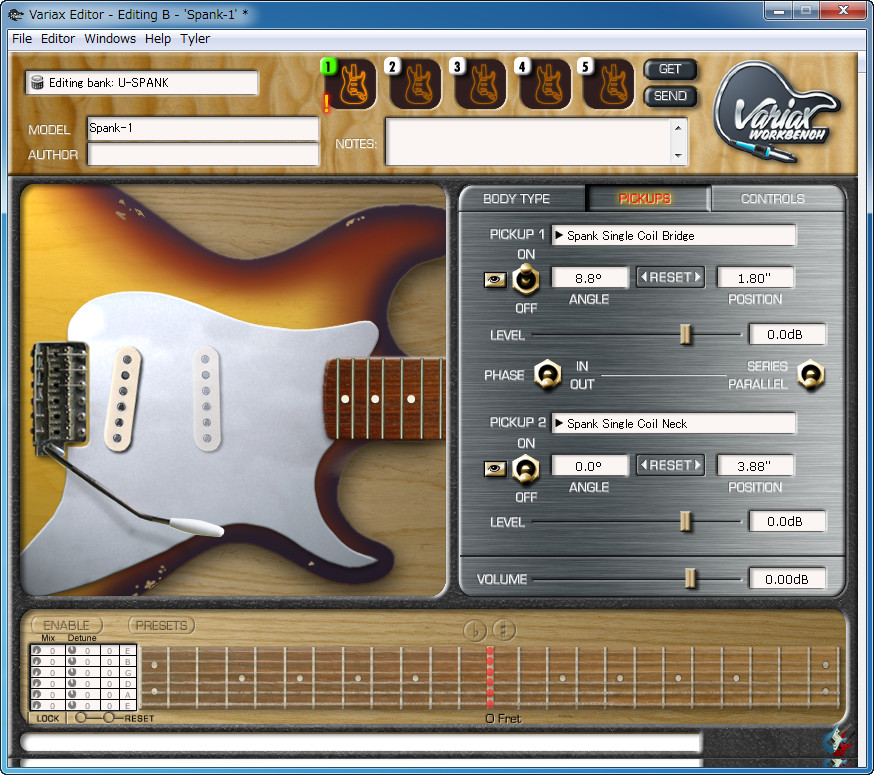
Task: Open the Editing bank U-SPANK selector
Action: point(142,83)
